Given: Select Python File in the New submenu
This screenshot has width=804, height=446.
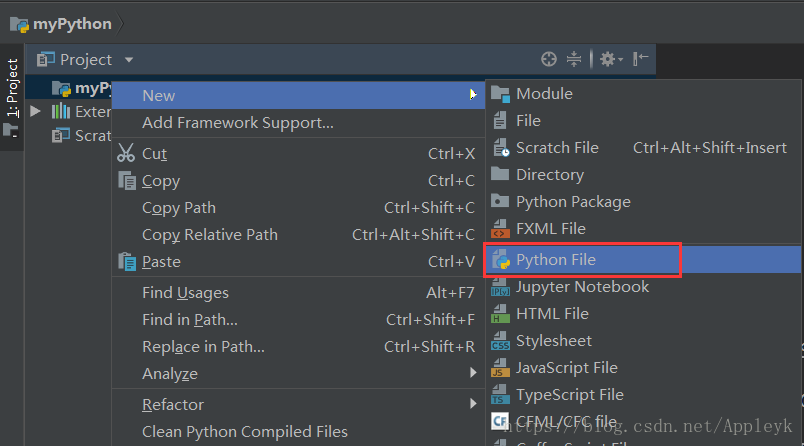Looking at the screenshot, I should point(644,260).
